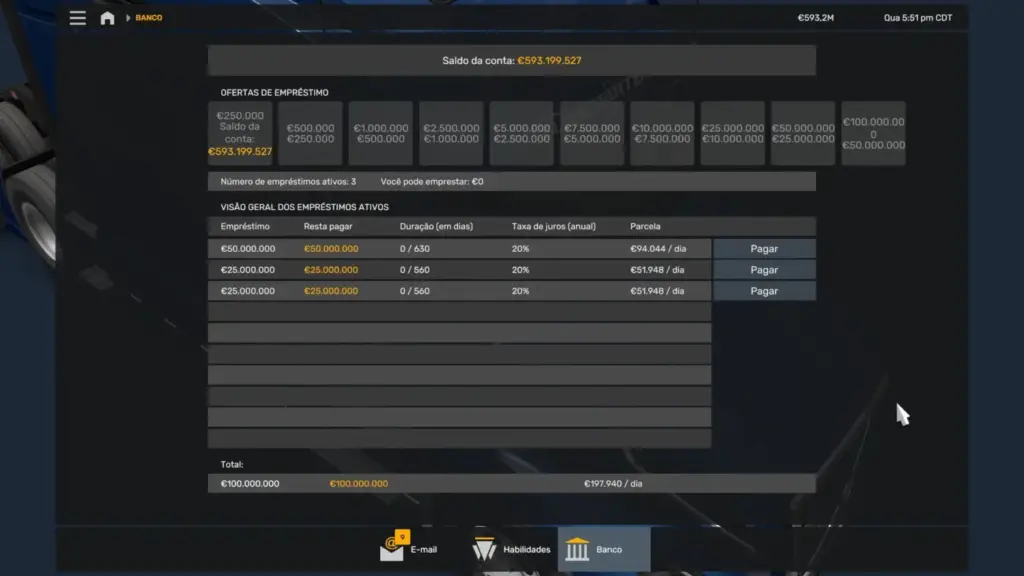Pay the €25.000.000 loan in the second row

[x=764, y=270]
